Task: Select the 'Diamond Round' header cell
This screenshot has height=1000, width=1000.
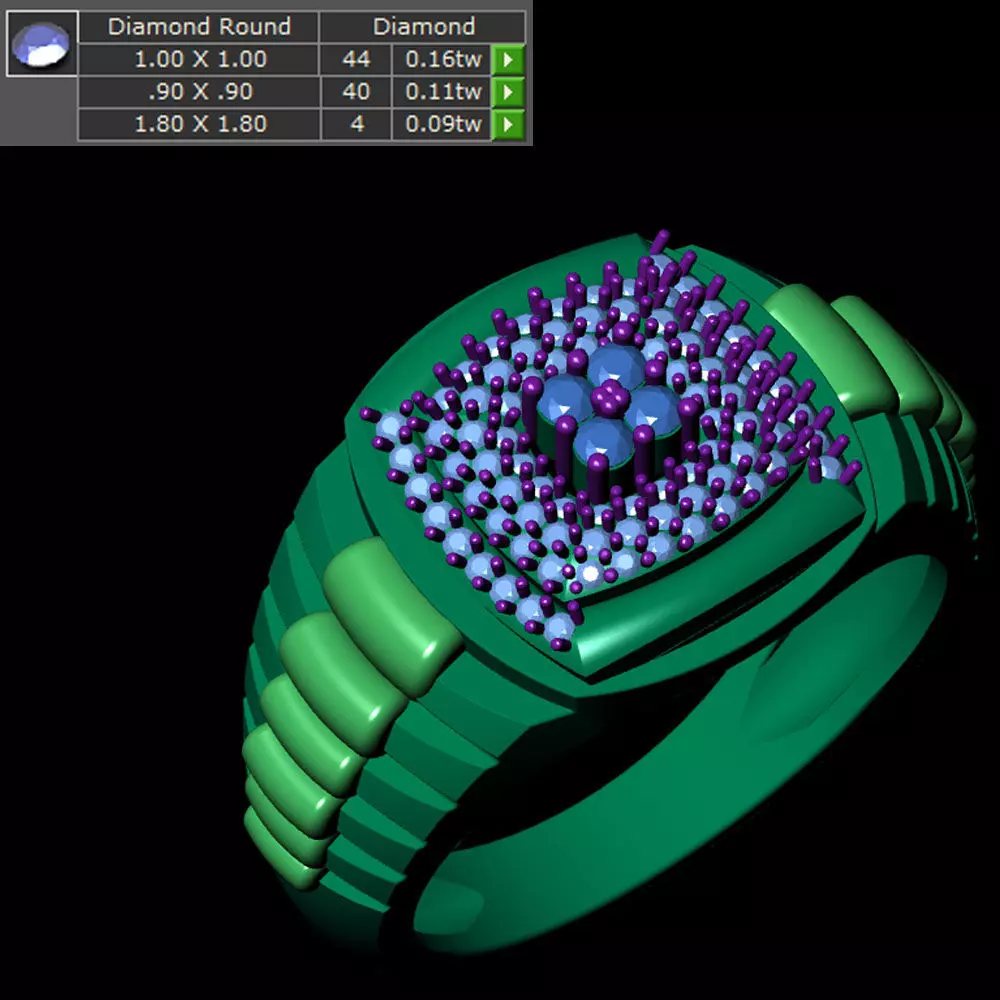Action: (x=199, y=27)
